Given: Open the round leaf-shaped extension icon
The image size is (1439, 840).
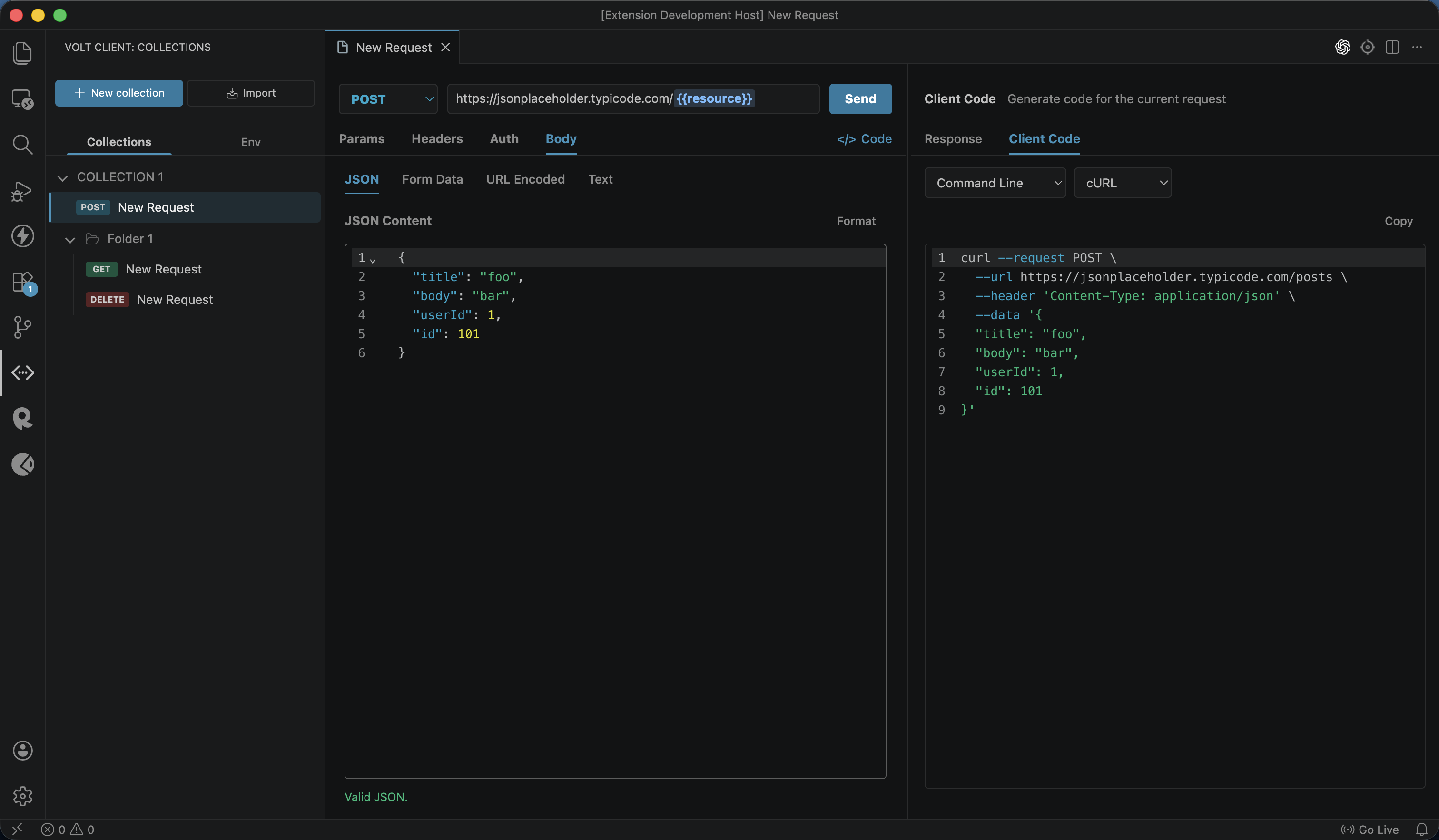Looking at the screenshot, I should [22, 464].
